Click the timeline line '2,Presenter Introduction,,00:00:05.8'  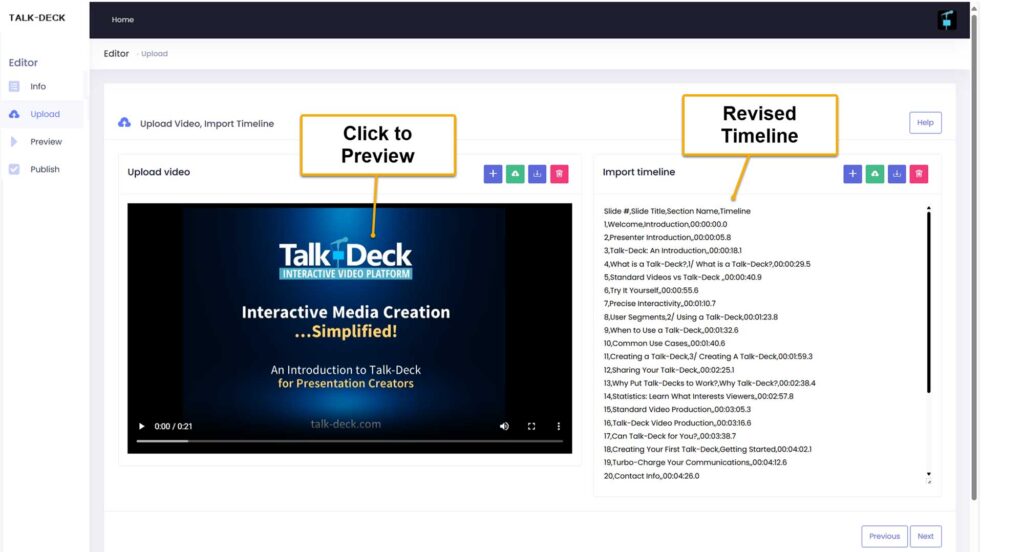[x=667, y=237]
